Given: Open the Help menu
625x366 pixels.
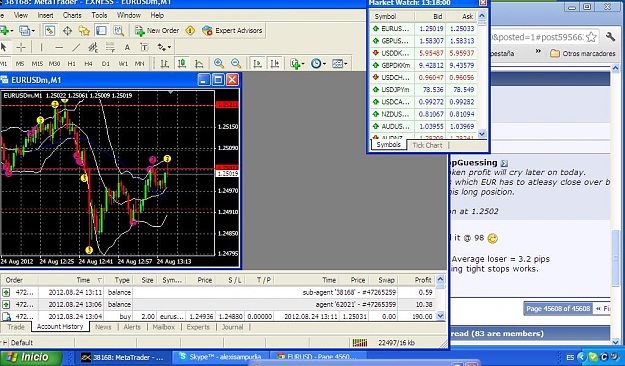Looking at the screenshot, I should click(x=157, y=15).
